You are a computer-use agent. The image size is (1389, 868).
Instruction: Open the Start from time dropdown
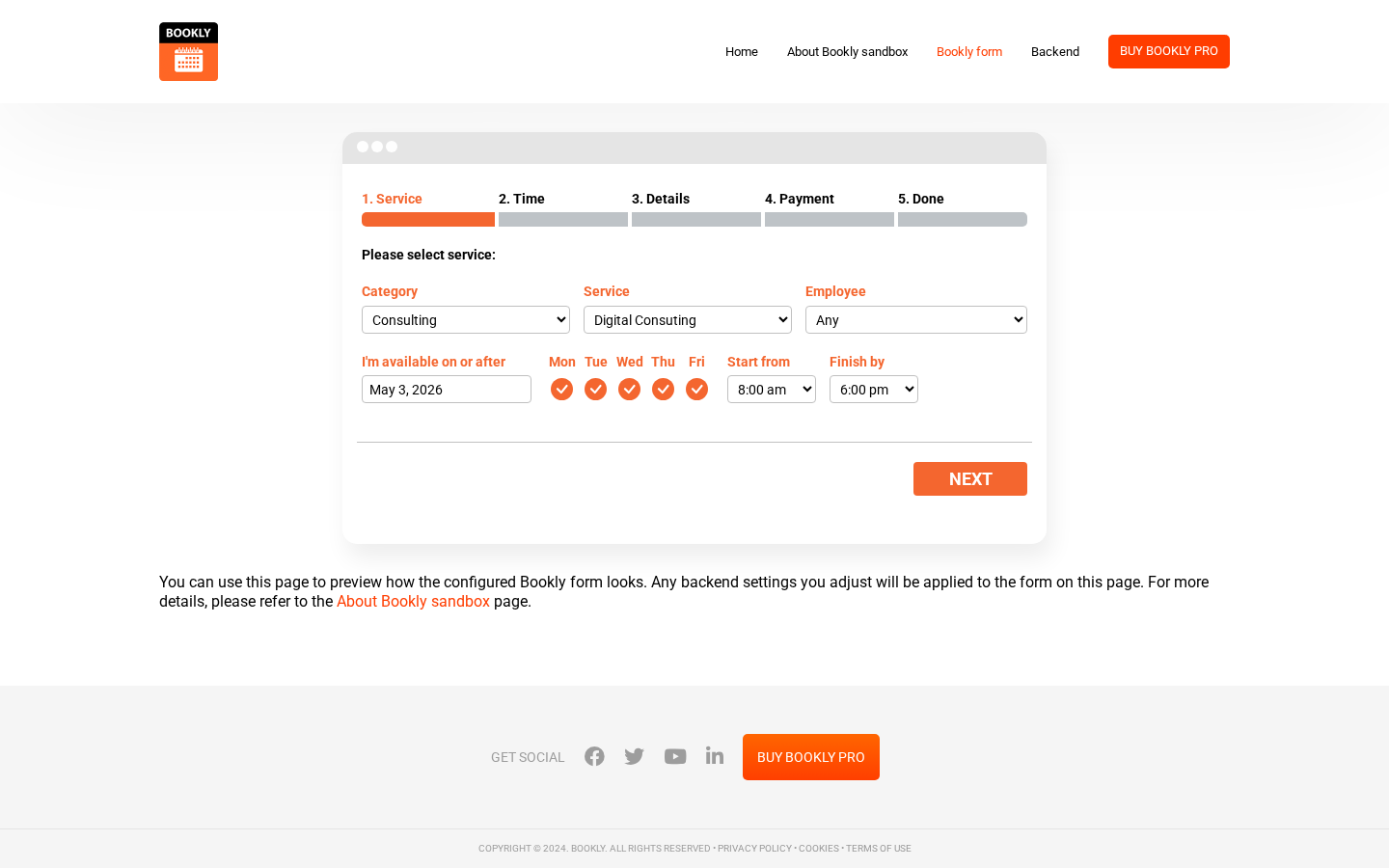(x=772, y=389)
